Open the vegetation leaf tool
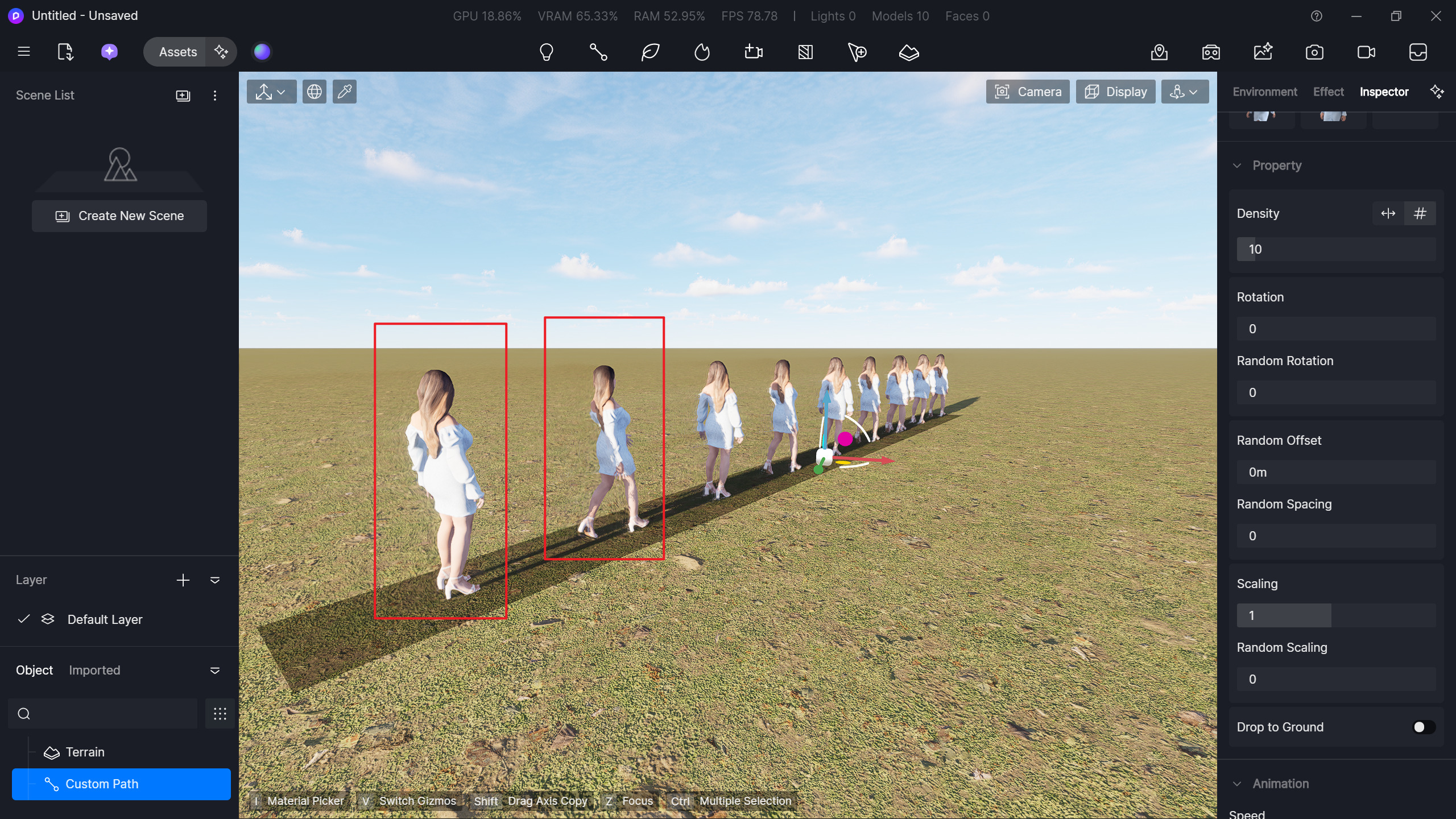This screenshot has height=819, width=1456. tap(650, 52)
